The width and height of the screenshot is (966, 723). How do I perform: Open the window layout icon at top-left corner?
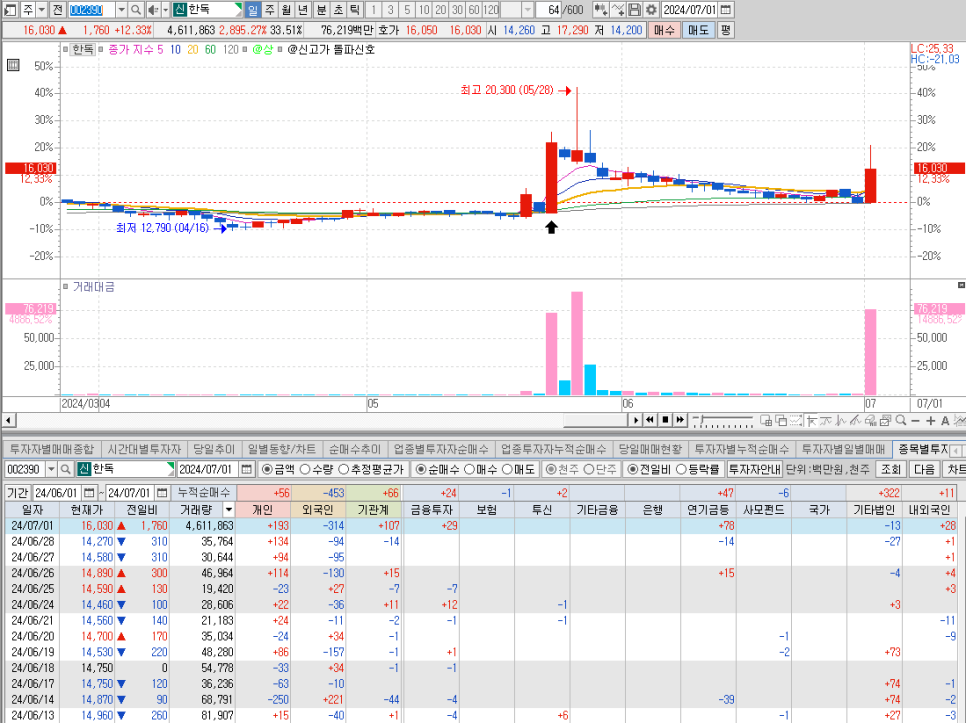click(x=10, y=10)
